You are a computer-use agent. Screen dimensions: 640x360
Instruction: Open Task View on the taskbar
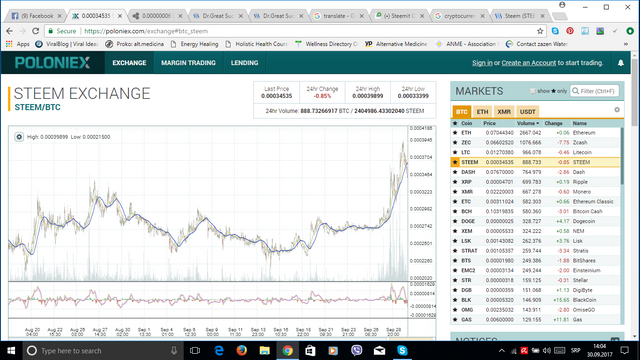[195, 351]
